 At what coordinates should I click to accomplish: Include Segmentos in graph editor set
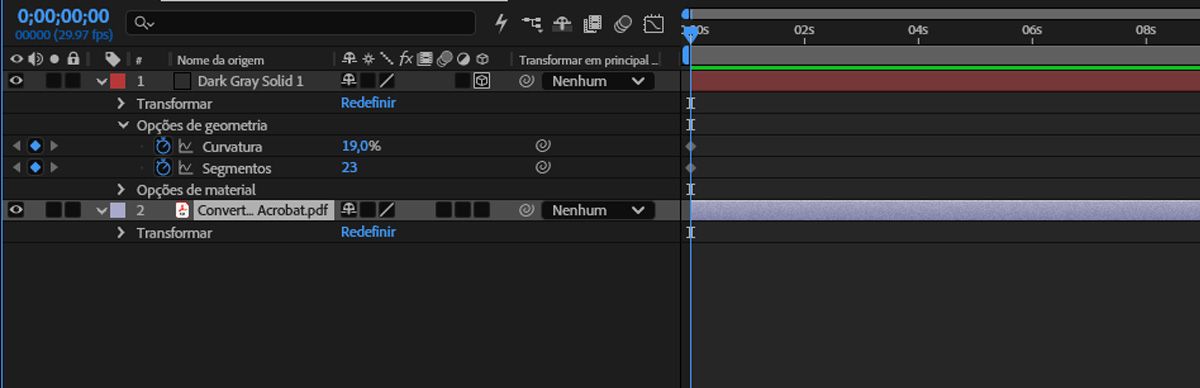(185, 168)
